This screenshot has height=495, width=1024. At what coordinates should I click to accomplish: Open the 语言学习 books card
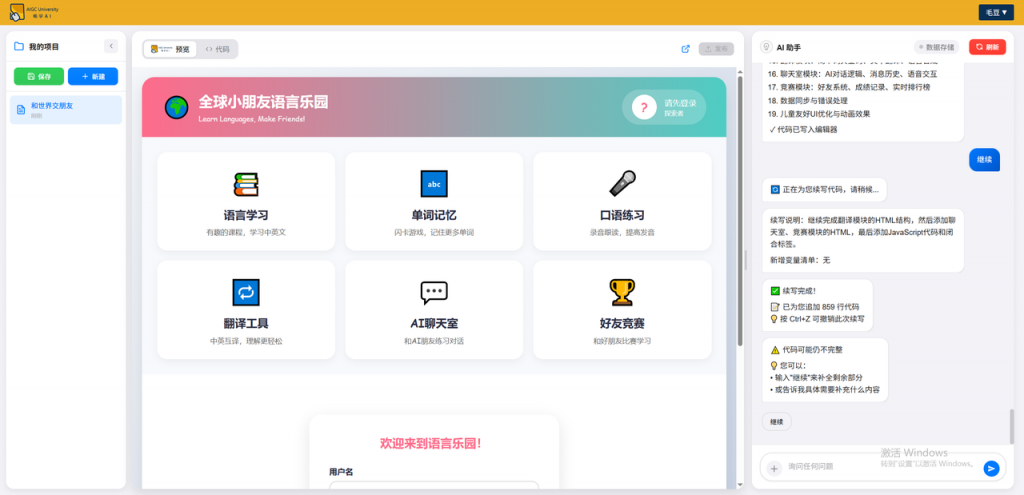pos(246,200)
